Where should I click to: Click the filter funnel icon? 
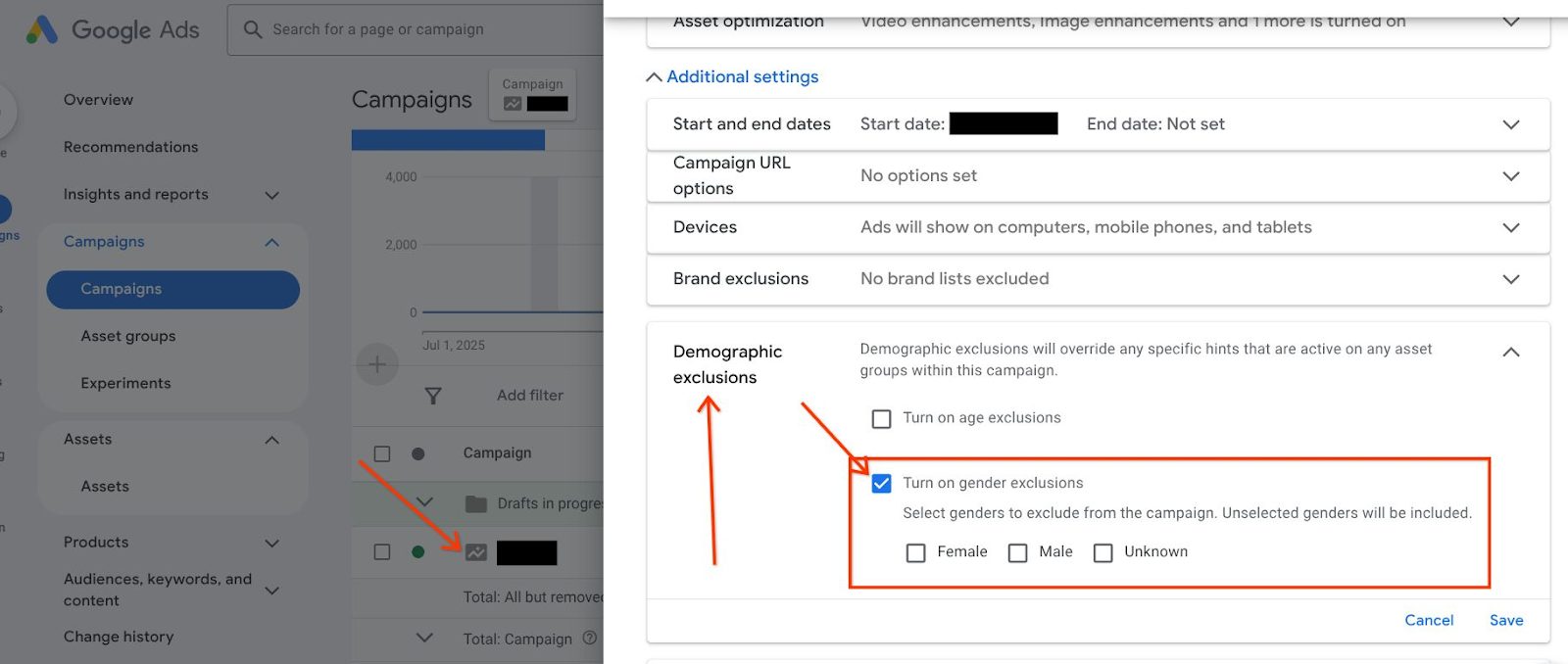[432, 396]
